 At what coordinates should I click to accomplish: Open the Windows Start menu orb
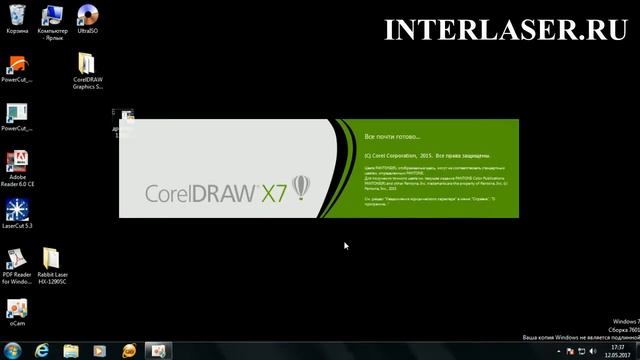(x=13, y=351)
